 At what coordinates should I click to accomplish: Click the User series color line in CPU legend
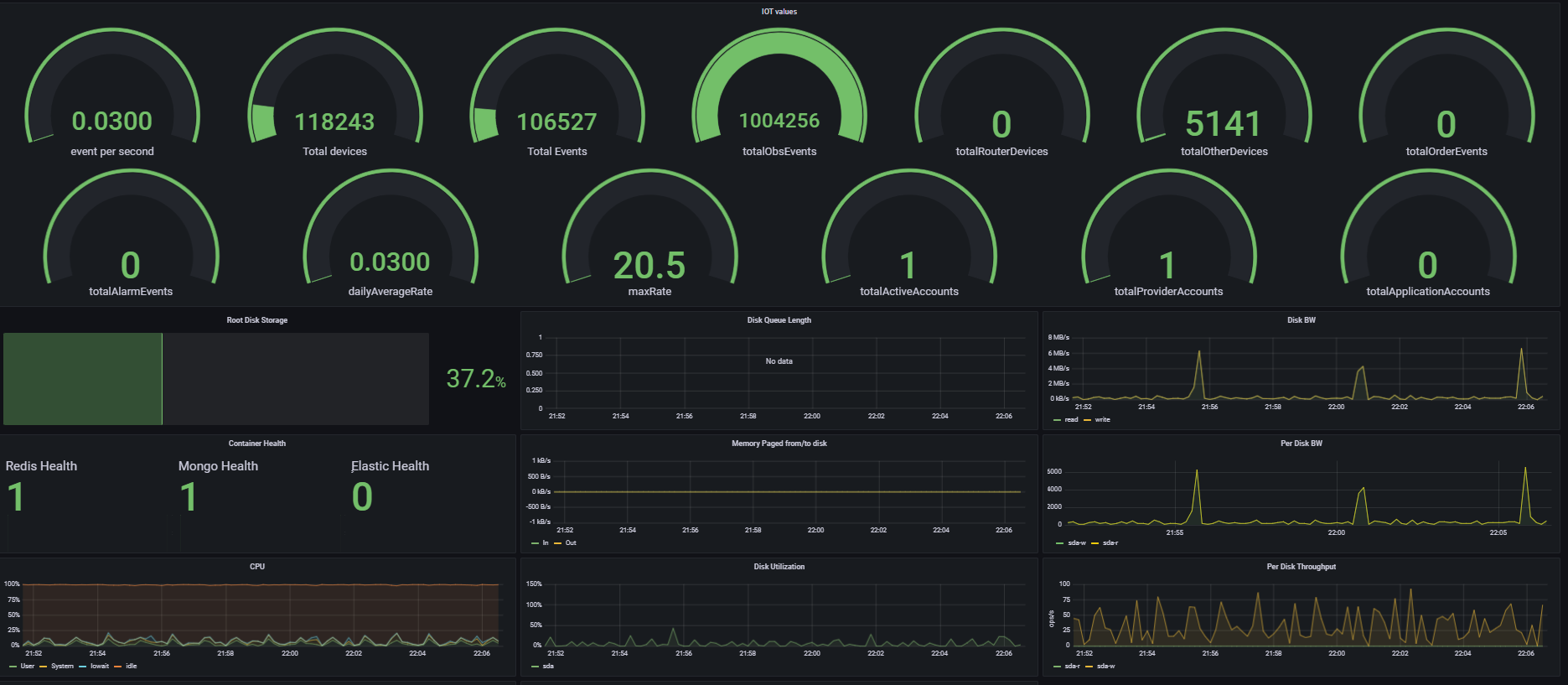[13, 667]
